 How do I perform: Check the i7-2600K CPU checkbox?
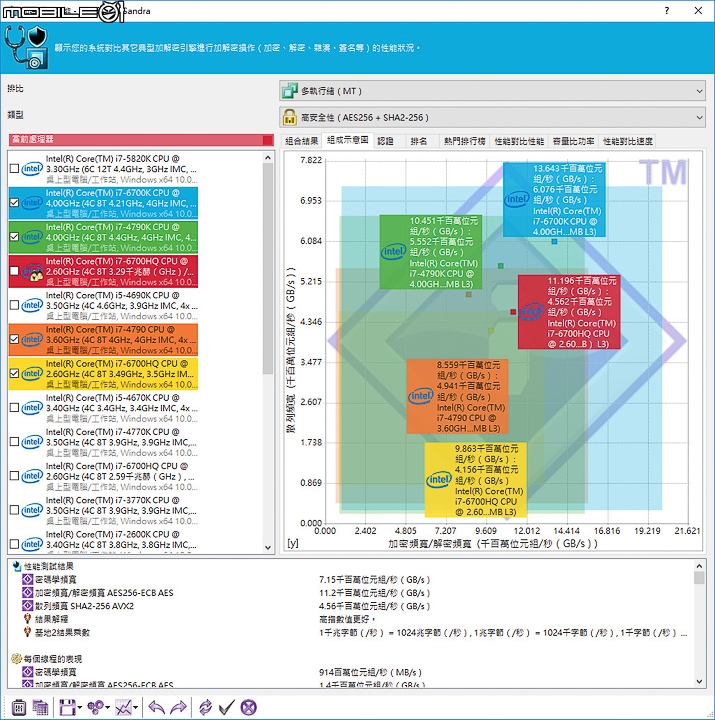14,544
